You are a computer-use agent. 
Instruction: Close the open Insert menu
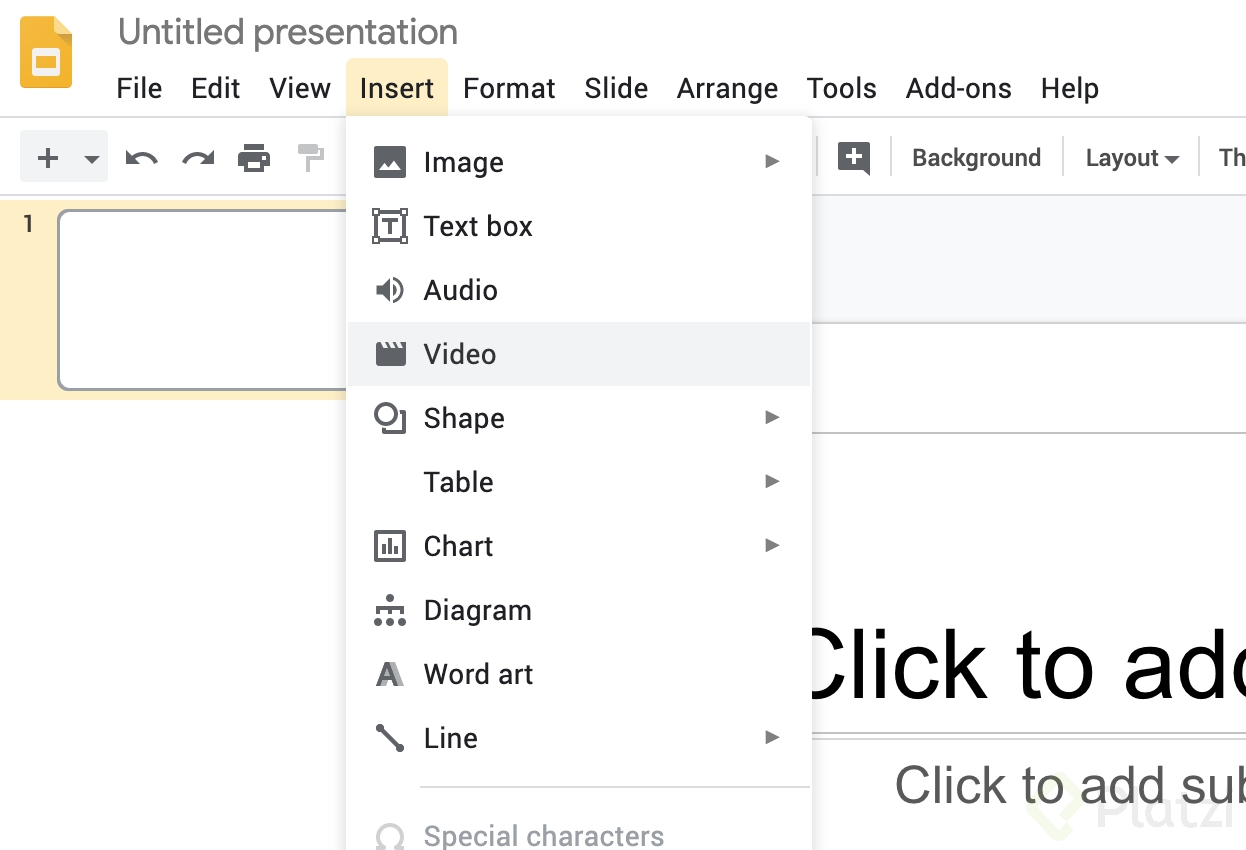[x=397, y=88]
